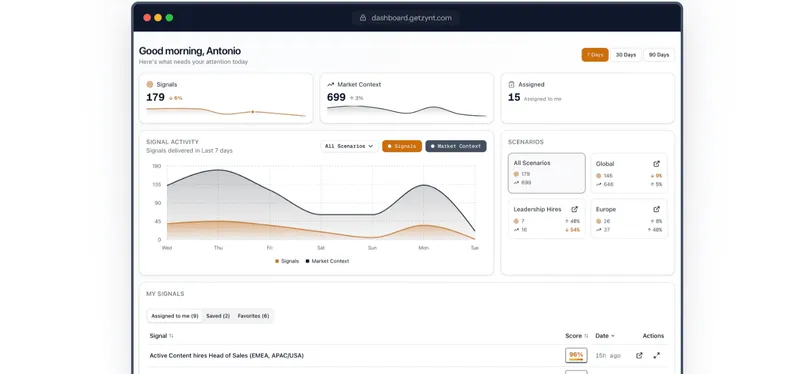Click the '699' Market Context value
The width and height of the screenshot is (800, 374).
click(x=336, y=97)
